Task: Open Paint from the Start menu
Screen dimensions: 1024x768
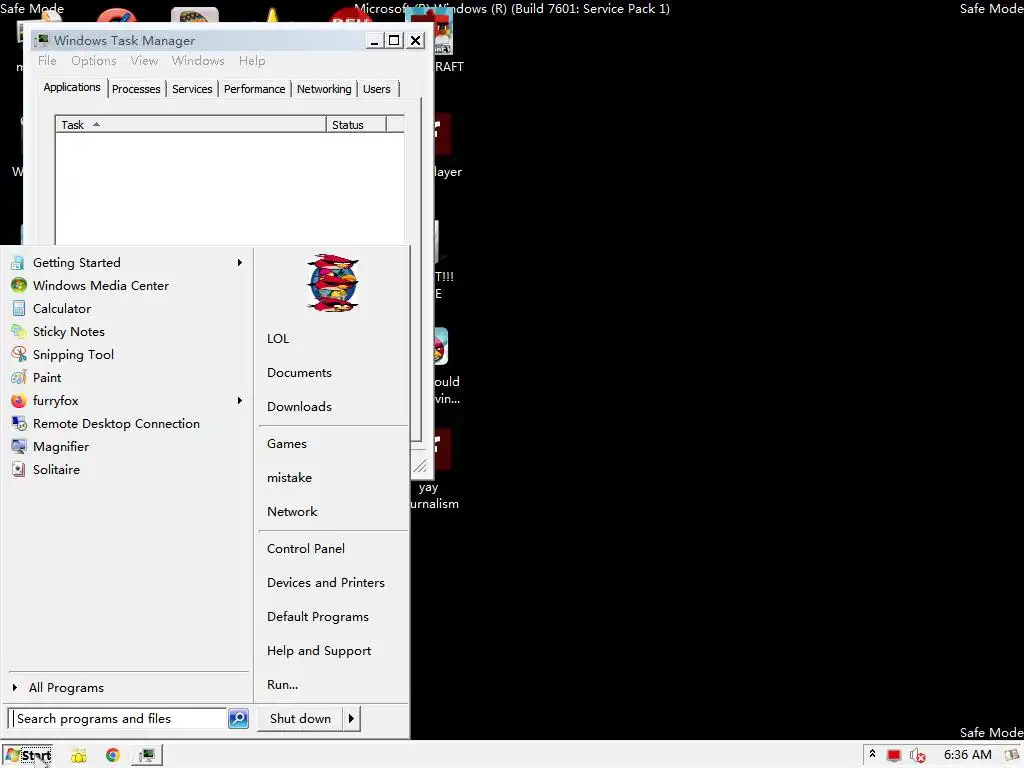Action: pyautogui.click(x=127, y=377)
